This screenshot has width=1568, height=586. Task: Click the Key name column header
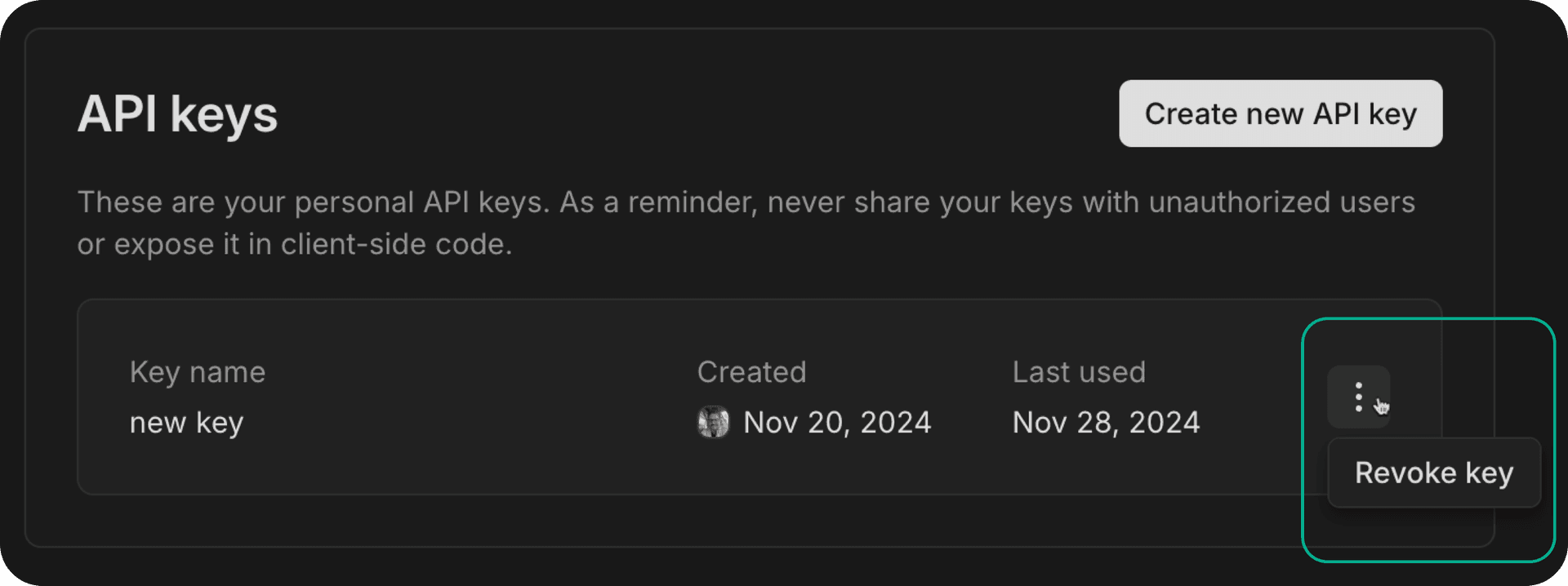(197, 371)
